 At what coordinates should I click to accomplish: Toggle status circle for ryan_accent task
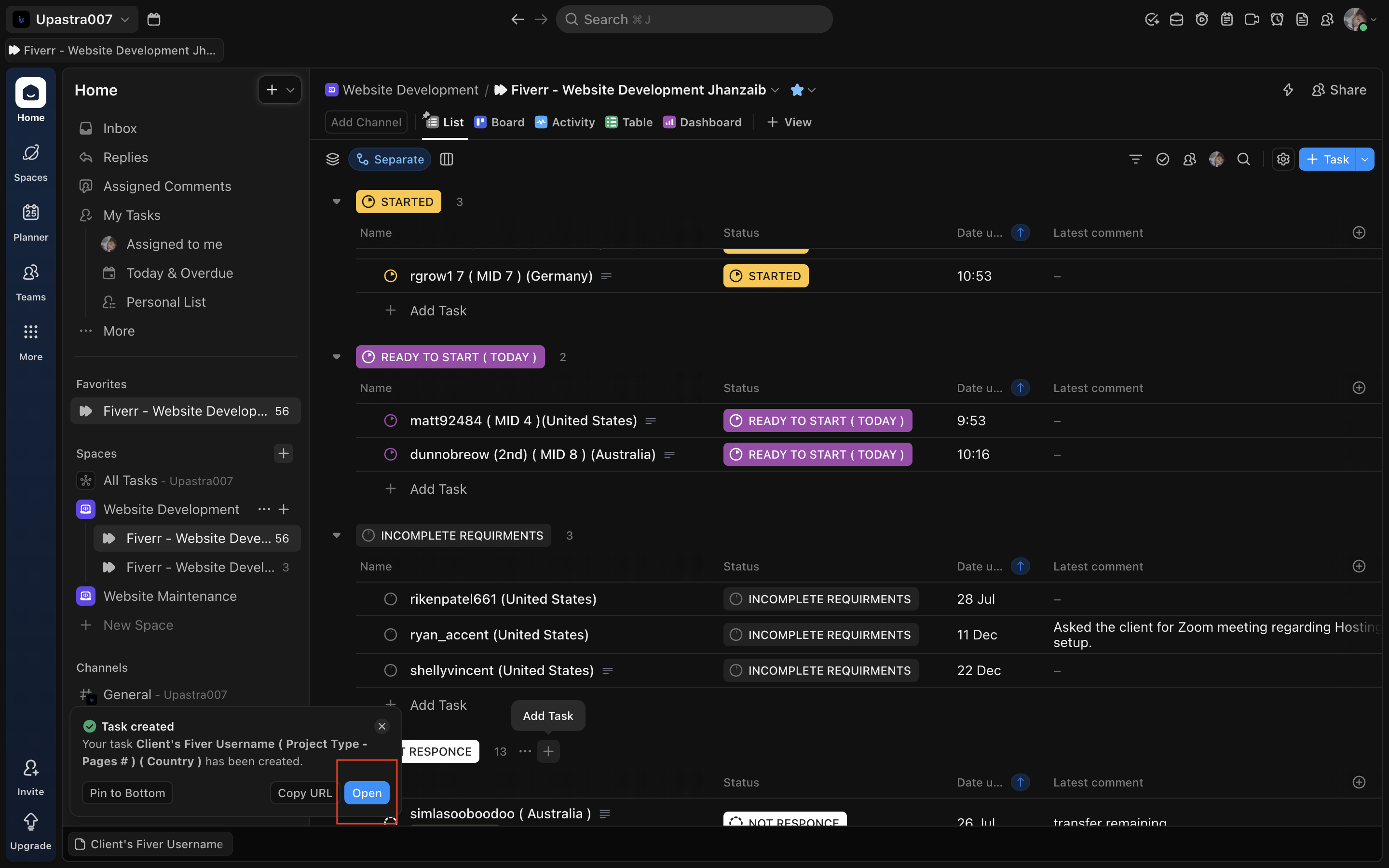tap(390, 634)
